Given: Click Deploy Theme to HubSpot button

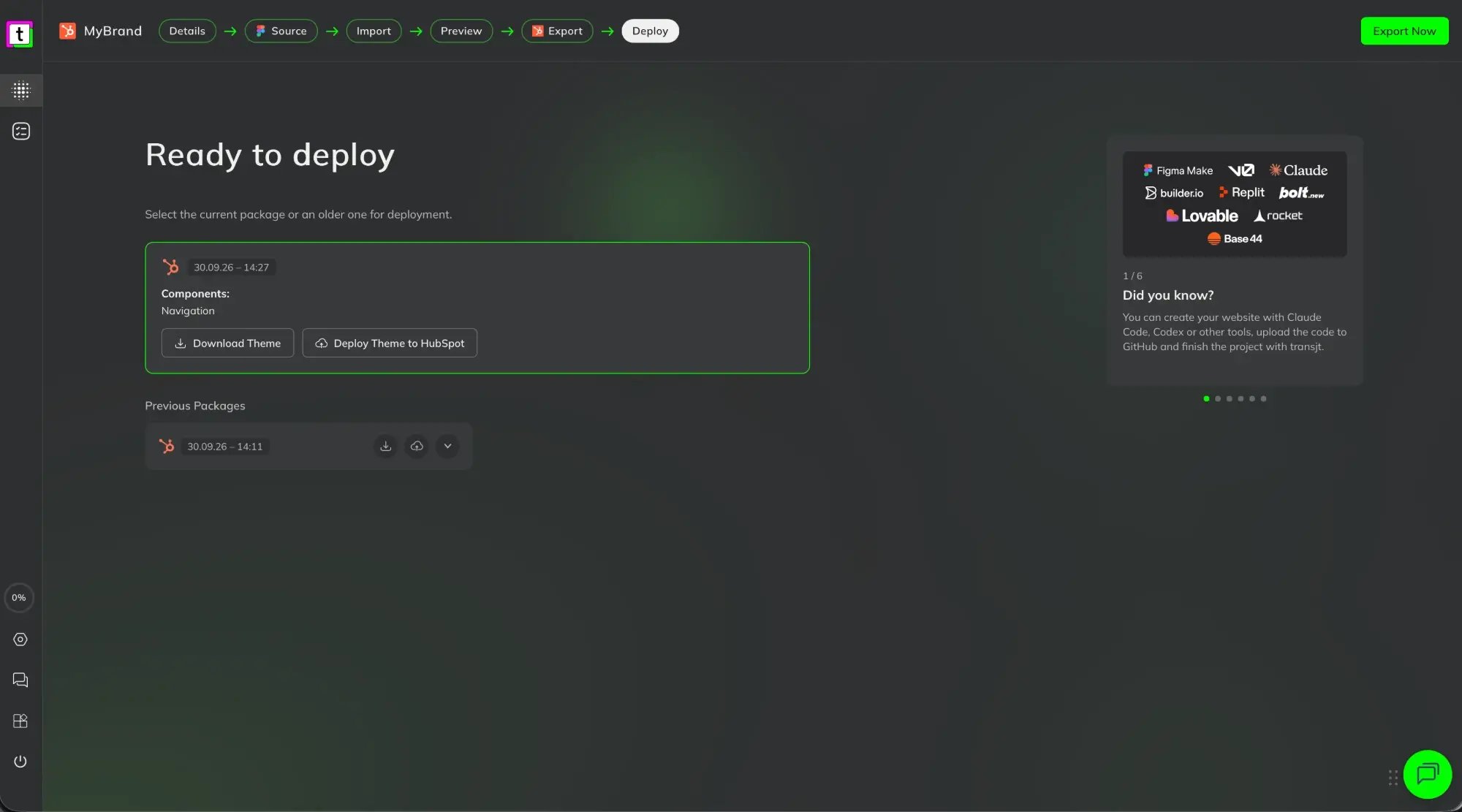Looking at the screenshot, I should pos(390,343).
